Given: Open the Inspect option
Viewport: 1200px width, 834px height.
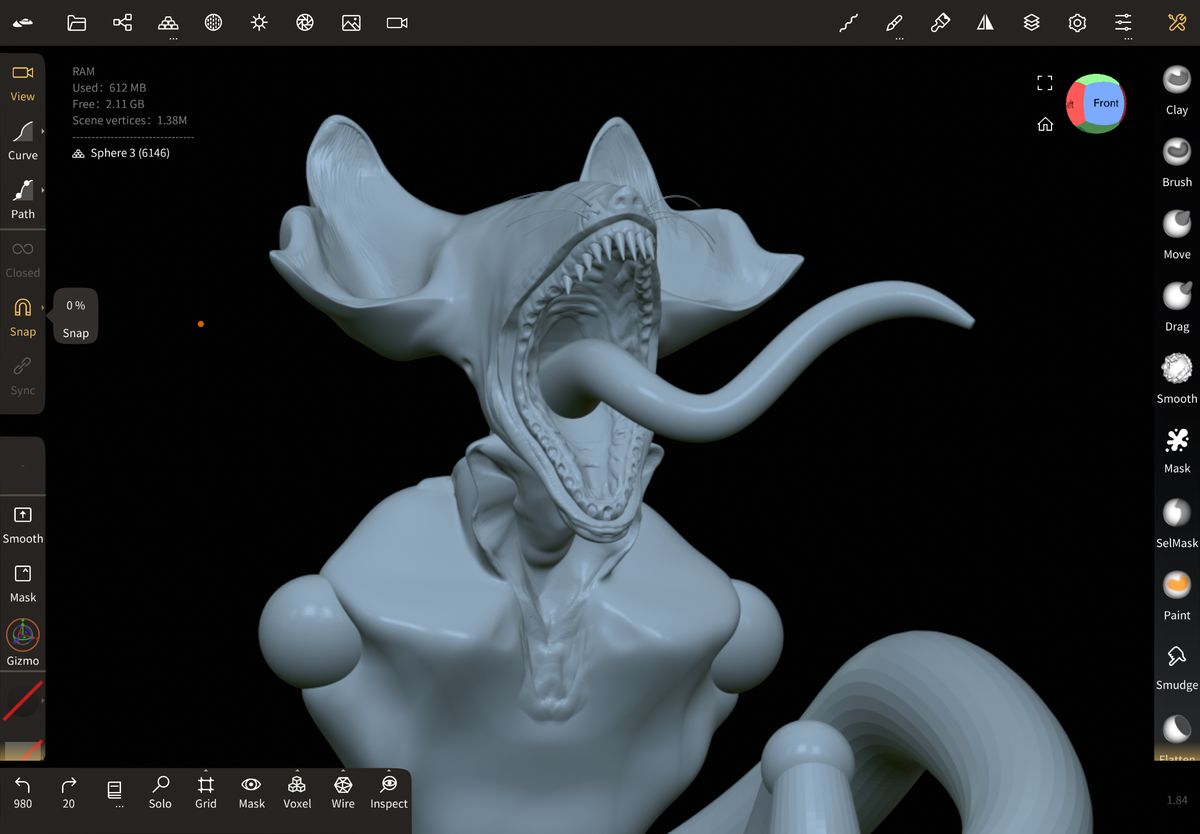Looking at the screenshot, I should pos(389,792).
